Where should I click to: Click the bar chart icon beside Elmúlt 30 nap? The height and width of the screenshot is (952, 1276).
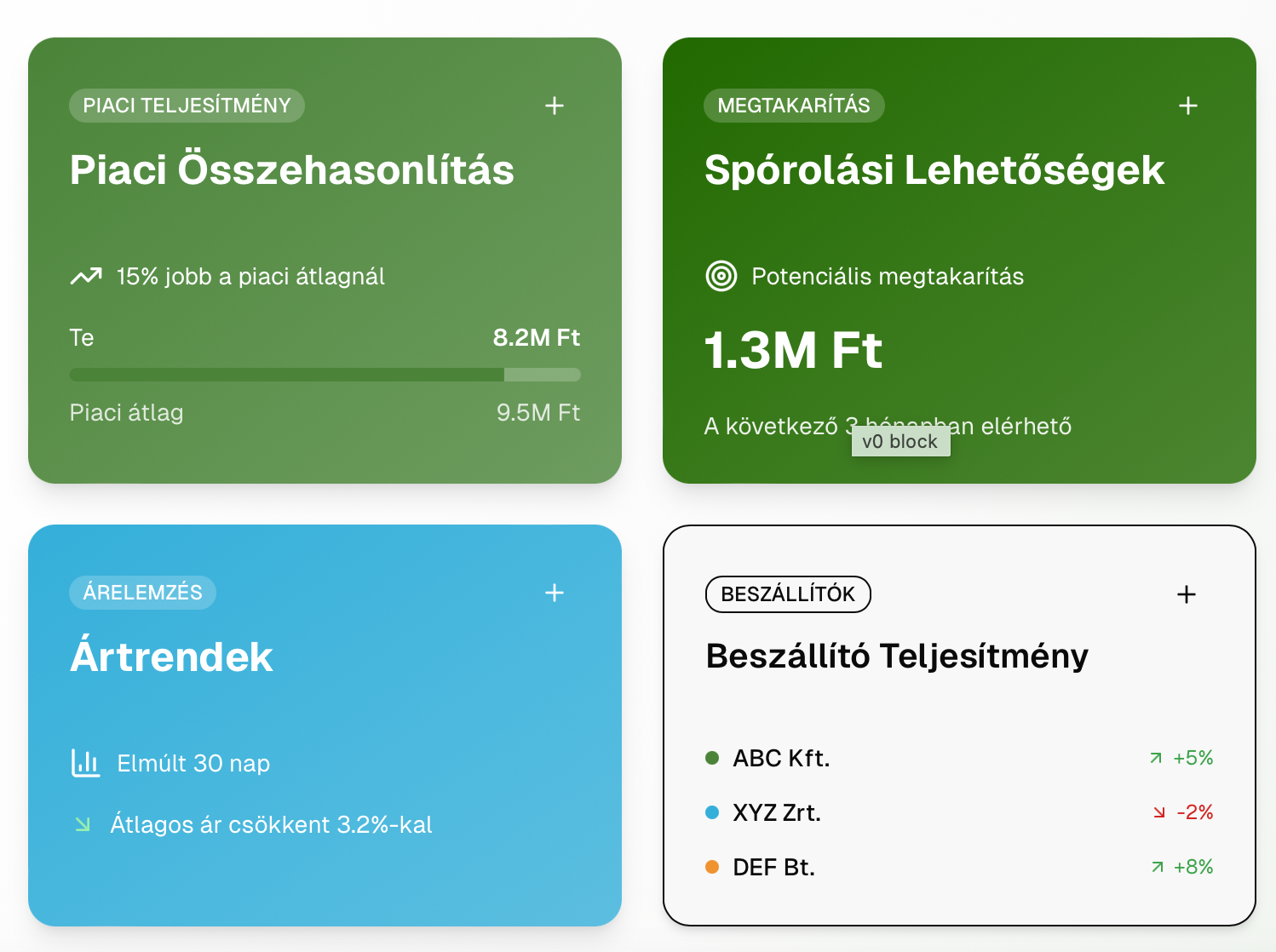point(84,763)
